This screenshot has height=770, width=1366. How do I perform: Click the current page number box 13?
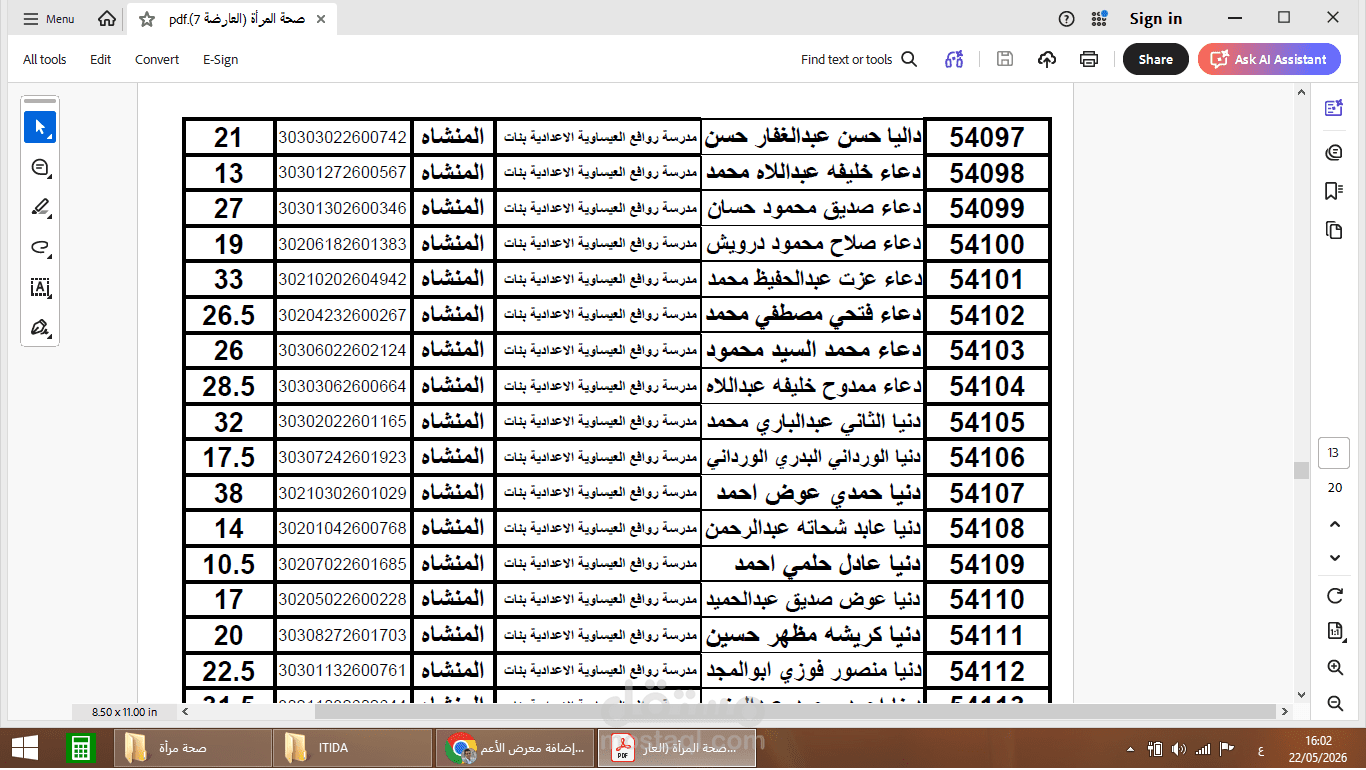(x=1333, y=452)
